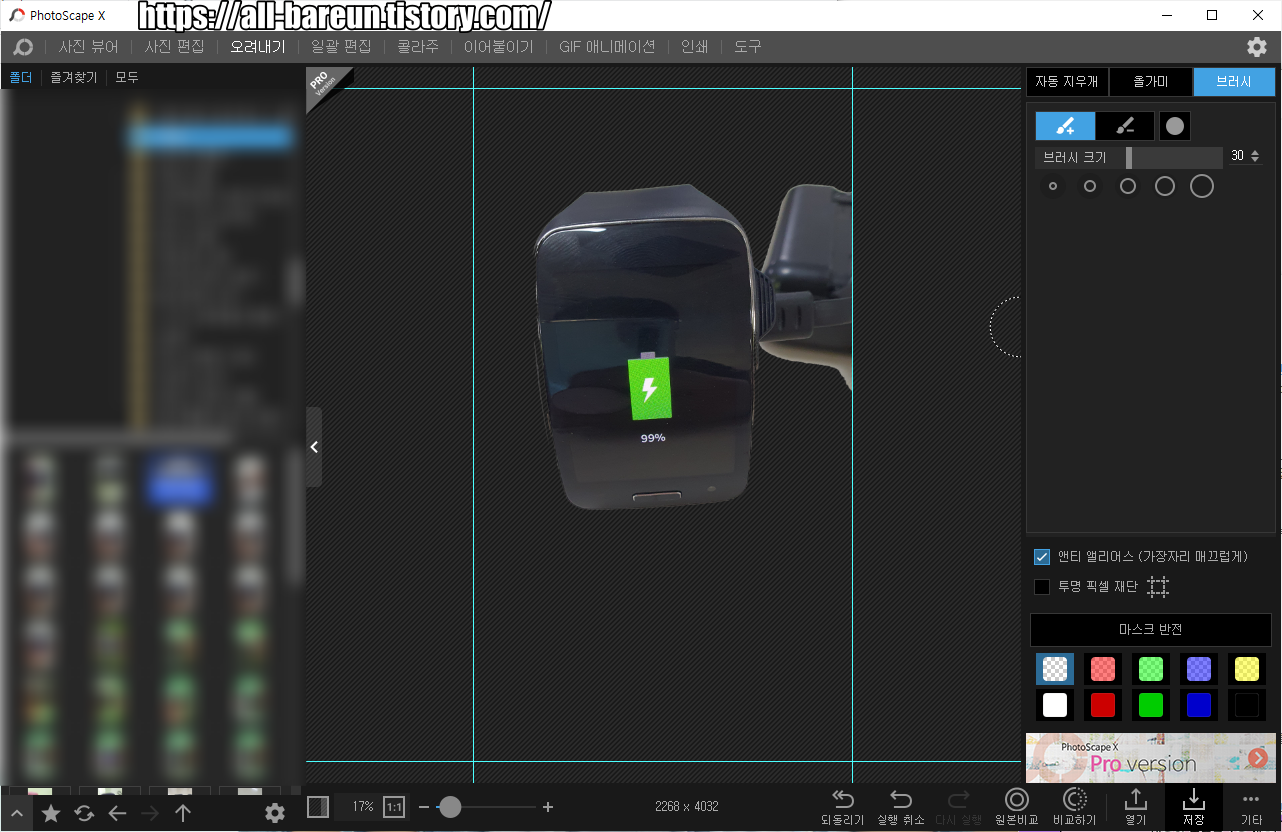Click the PhotoScape home circle icon
The width and height of the screenshot is (1282, 832).
pos(23,47)
